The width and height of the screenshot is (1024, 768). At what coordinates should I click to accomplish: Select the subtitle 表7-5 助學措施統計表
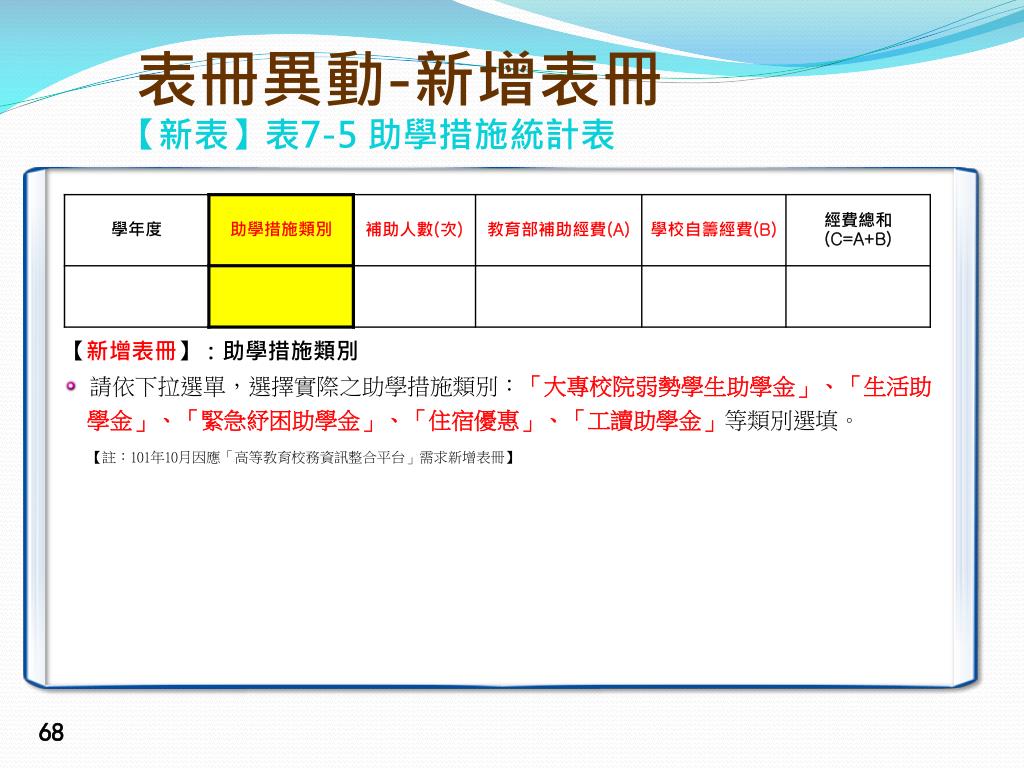point(440,135)
